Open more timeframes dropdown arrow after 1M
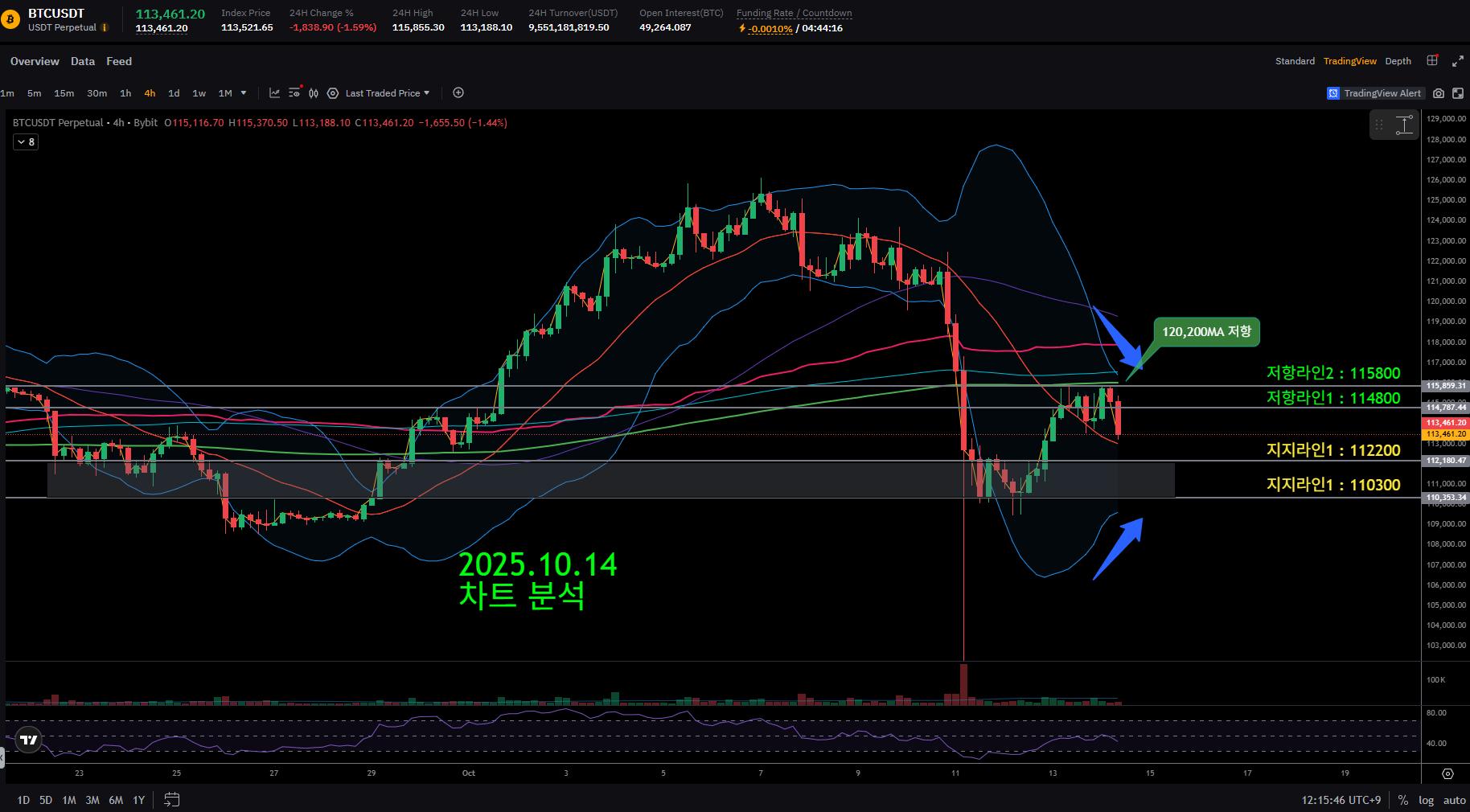The width and height of the screenshot is (1470, 812). point(244,93)
